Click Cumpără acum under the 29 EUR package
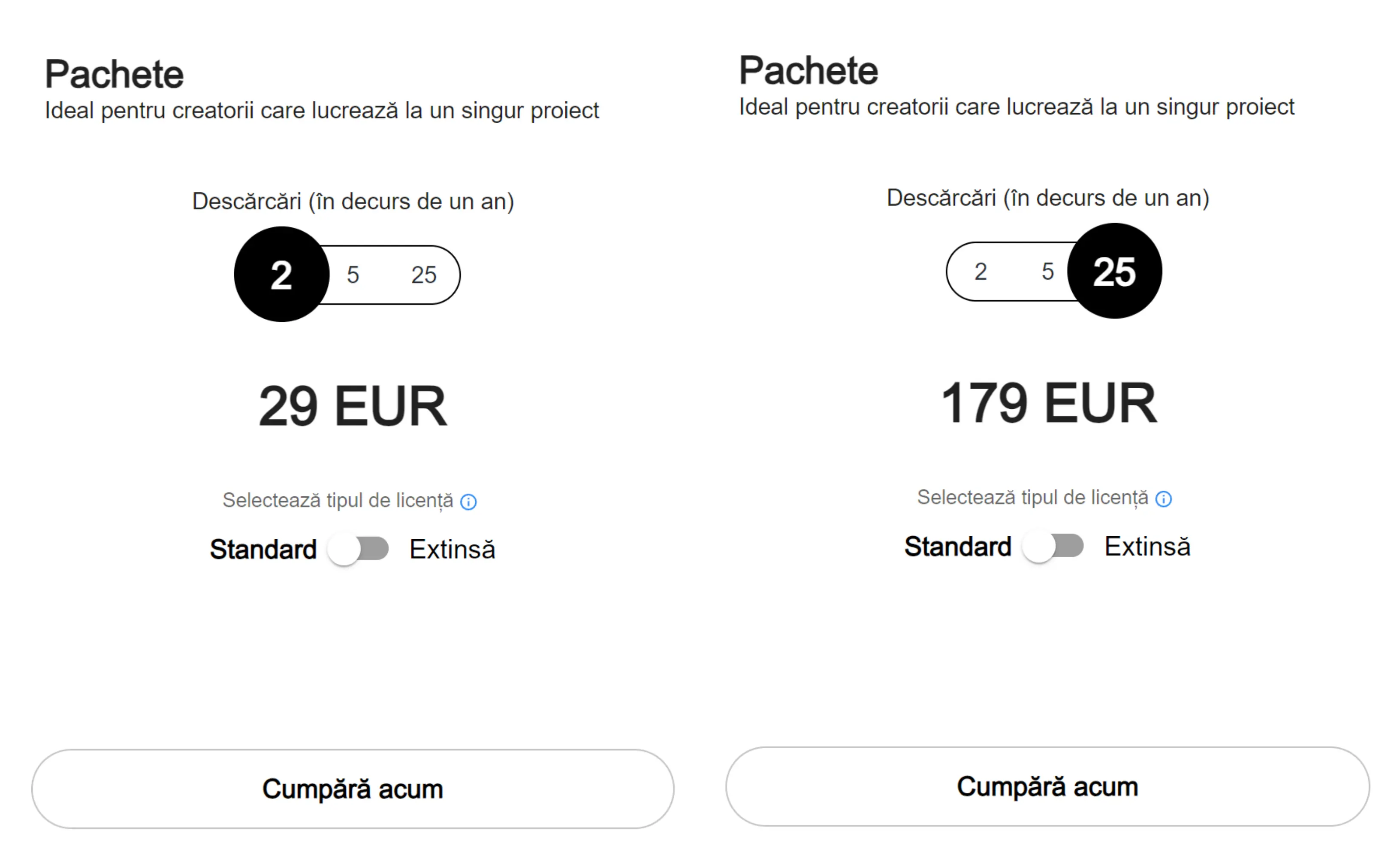This screenshot has width=1400, height=861. pyautogui.click(x=353, y=789)
